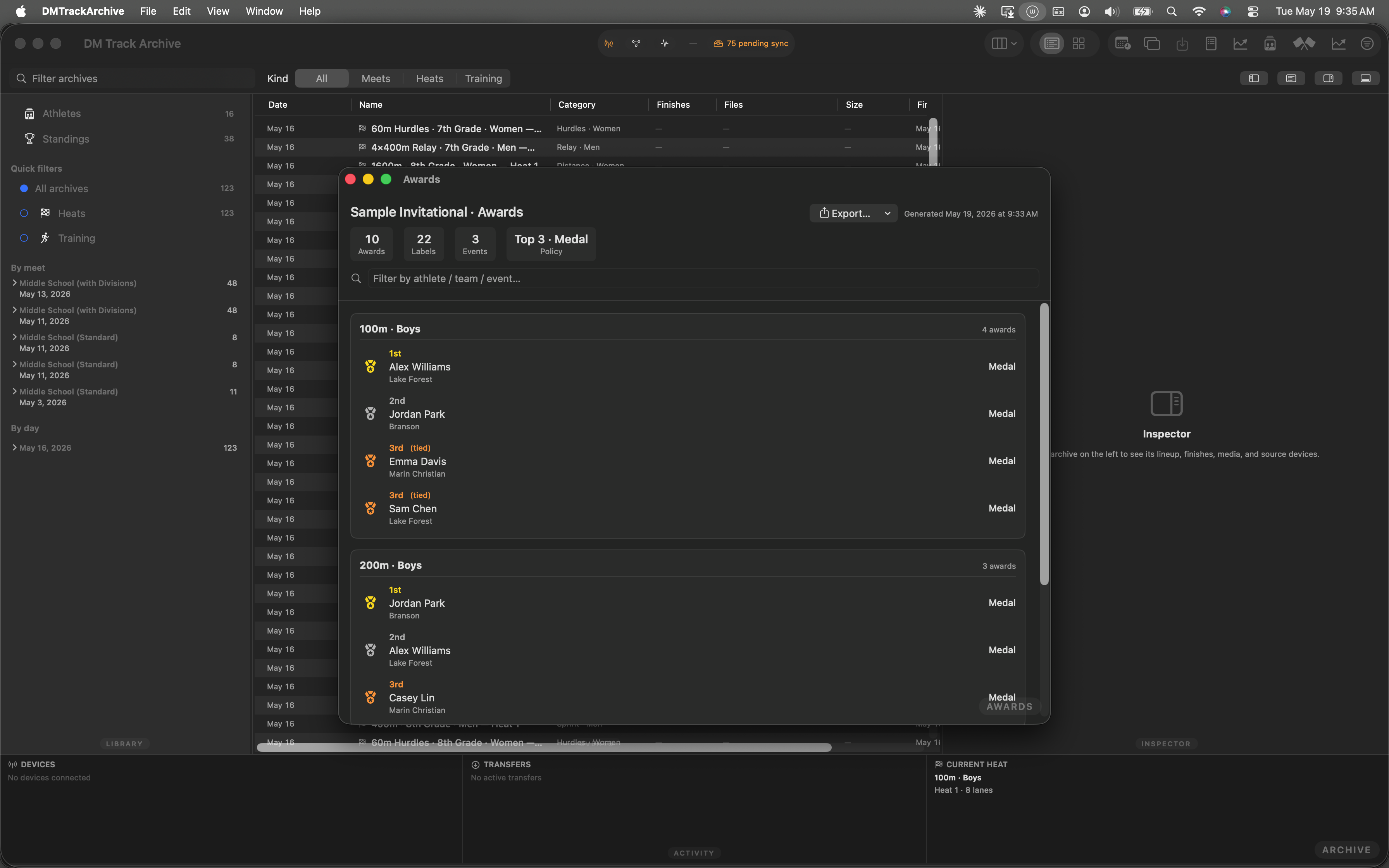The image size is (1389, 868).
Task: Click the Top 3 · Medal policy tile
Action: point(551,244)
